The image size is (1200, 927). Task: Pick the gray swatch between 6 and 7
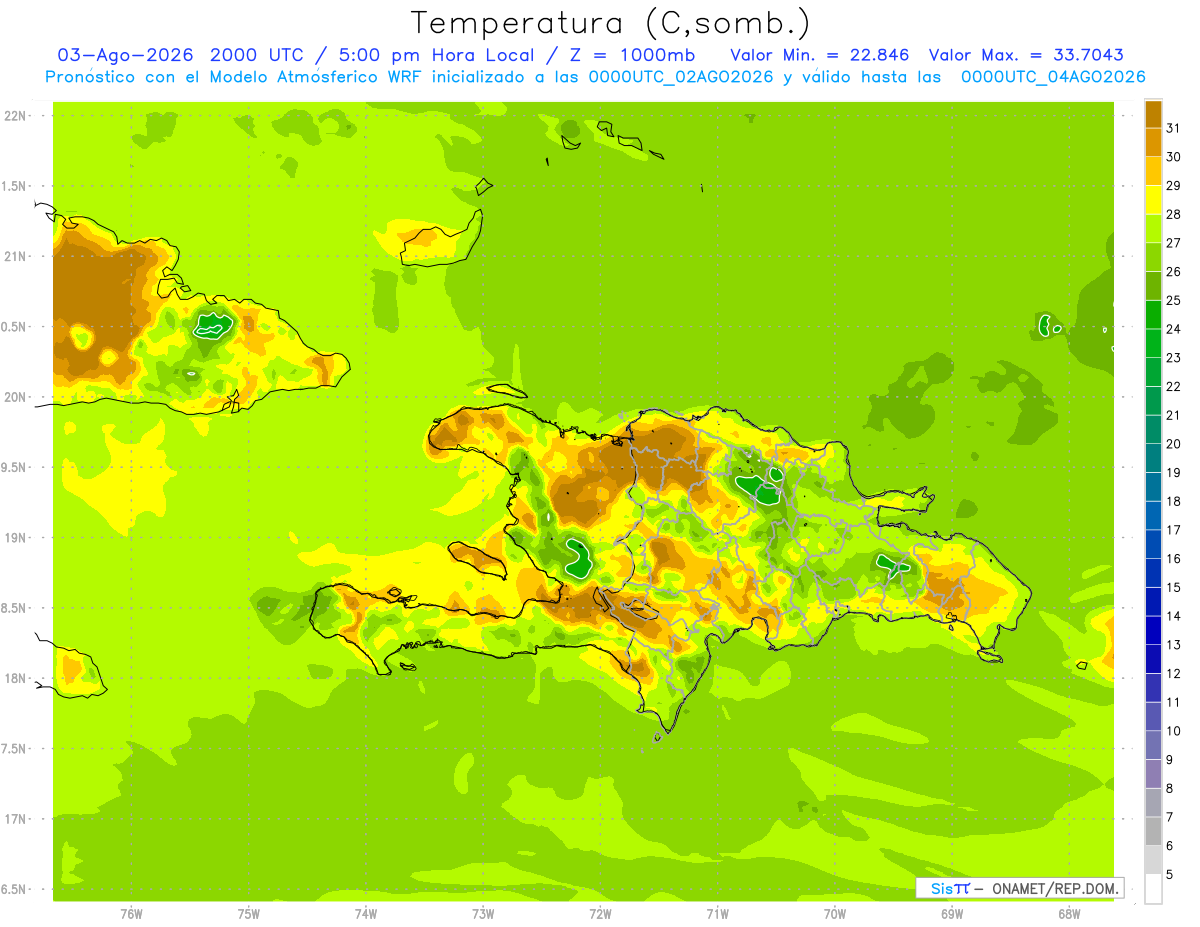click(x=1153, y=832)
